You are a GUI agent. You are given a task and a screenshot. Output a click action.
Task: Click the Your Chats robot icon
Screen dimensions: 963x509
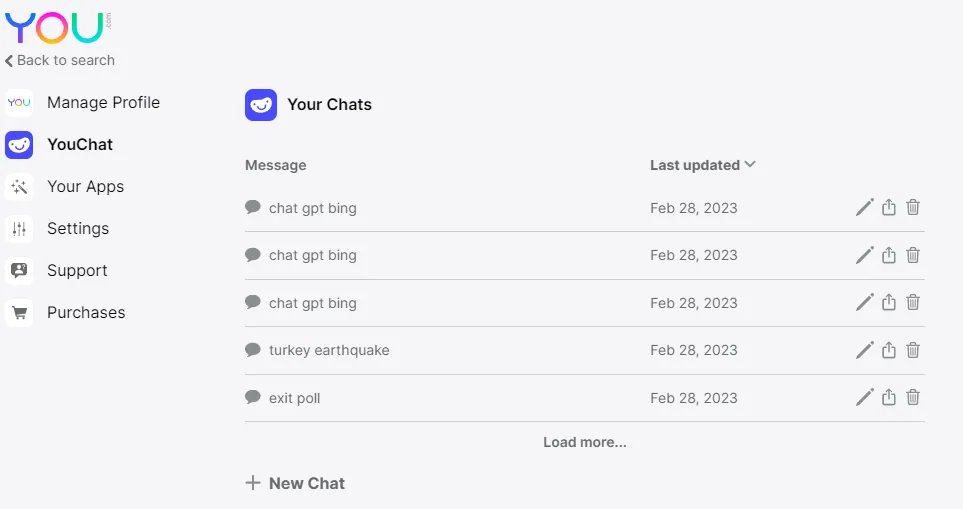[261, 105]
